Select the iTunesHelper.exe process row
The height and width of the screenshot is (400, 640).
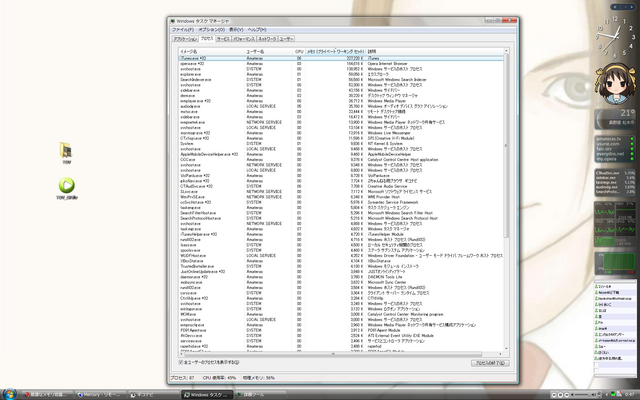coord(341,234)
